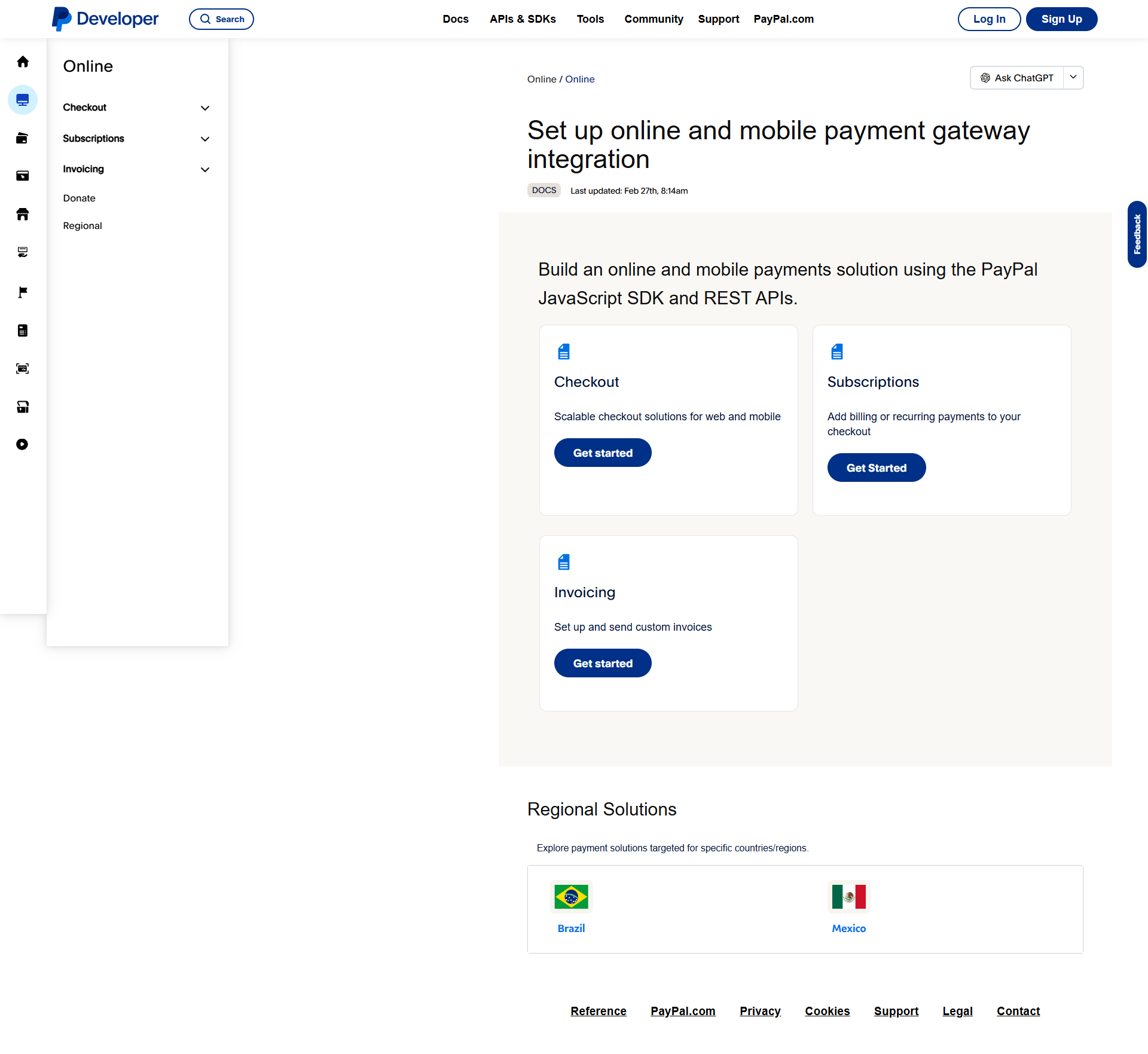The width and height of the screenshot is (1148, 1054).
Task: Open the APIs & SDKs menu
Action: (x=523, y=19)
